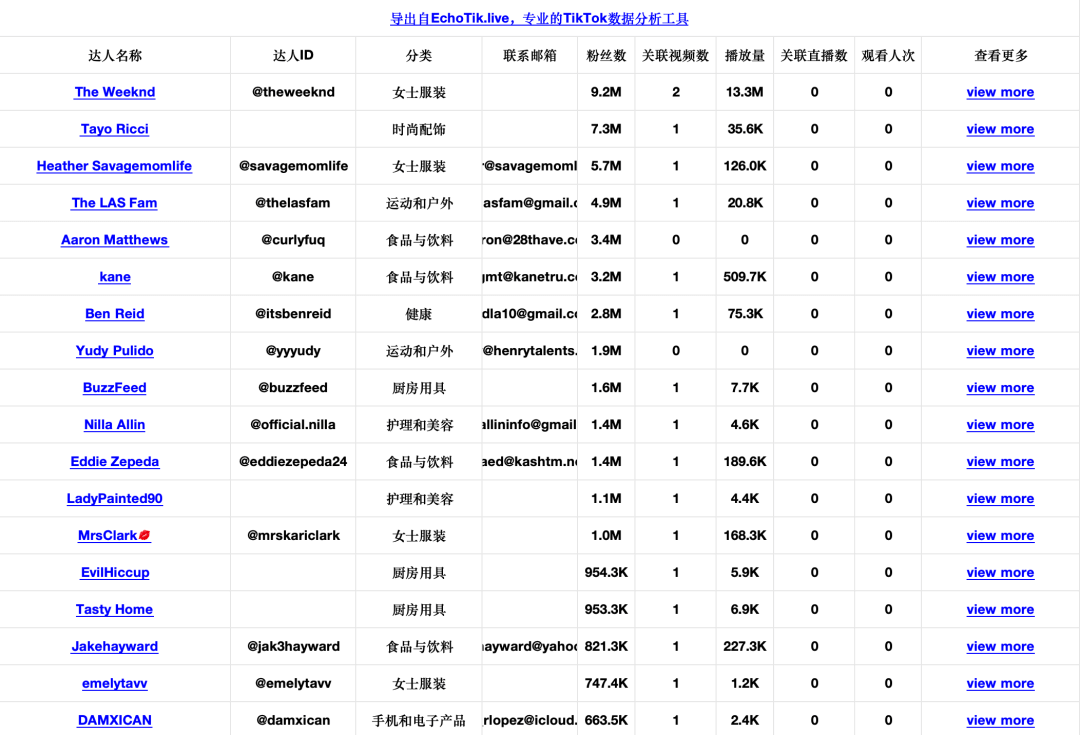Select the @savagemomlife ID cell
This screenshot has width=1080, height=735.
[x=293, y=166]
